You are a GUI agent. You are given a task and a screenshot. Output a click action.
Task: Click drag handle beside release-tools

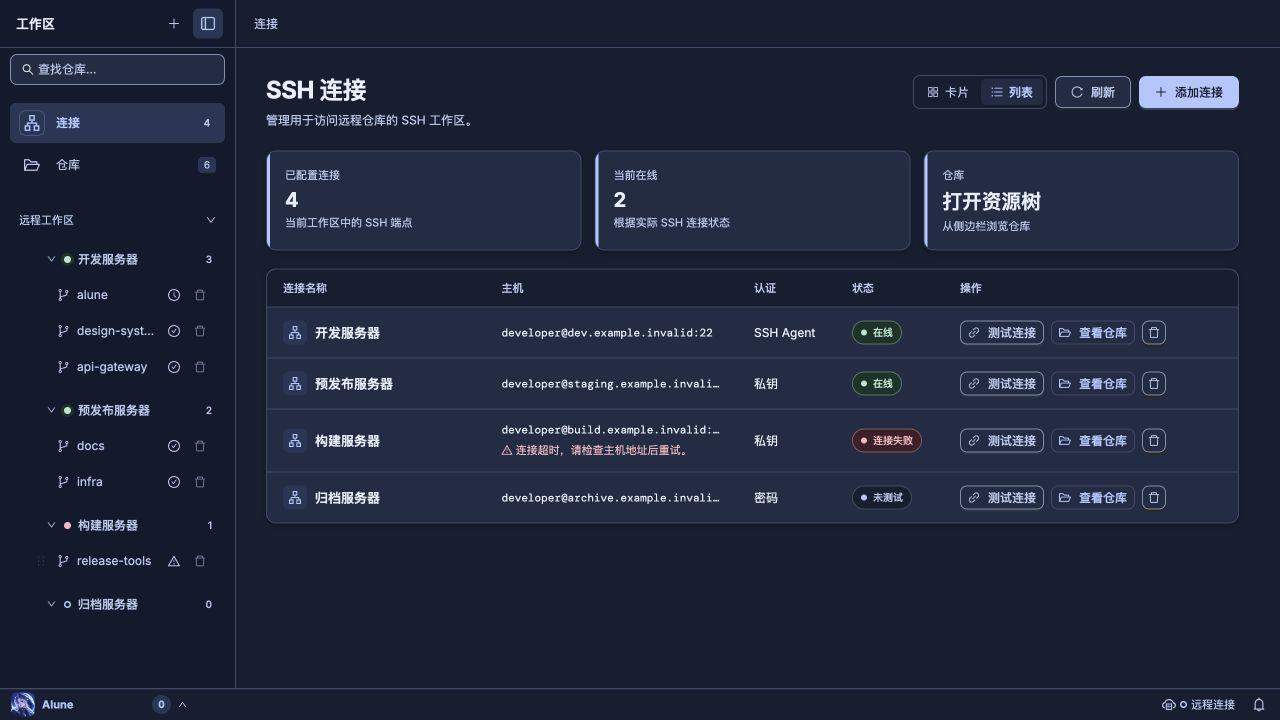click(x=41, y=561)
